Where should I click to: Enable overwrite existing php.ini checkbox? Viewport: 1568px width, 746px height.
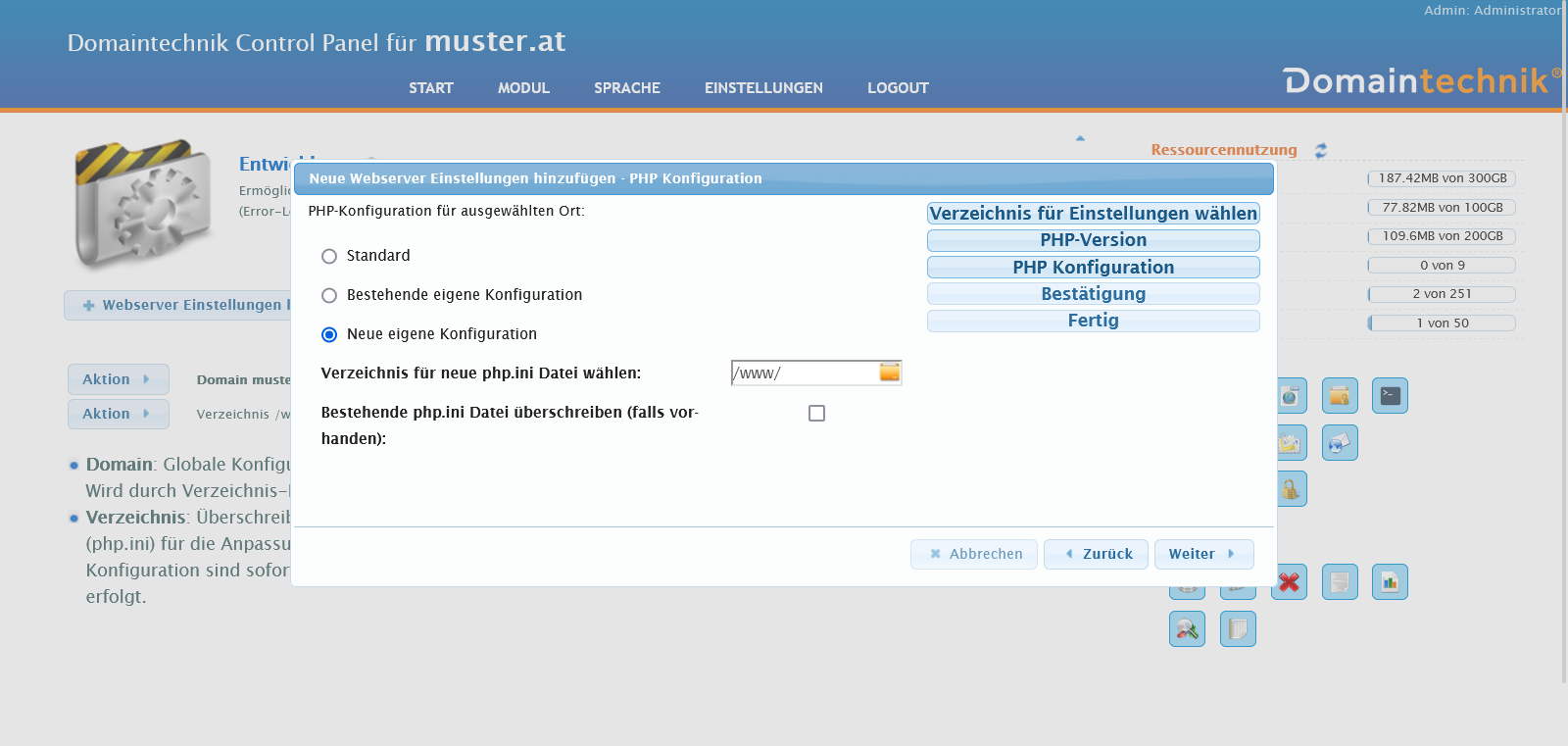[816, 414]
